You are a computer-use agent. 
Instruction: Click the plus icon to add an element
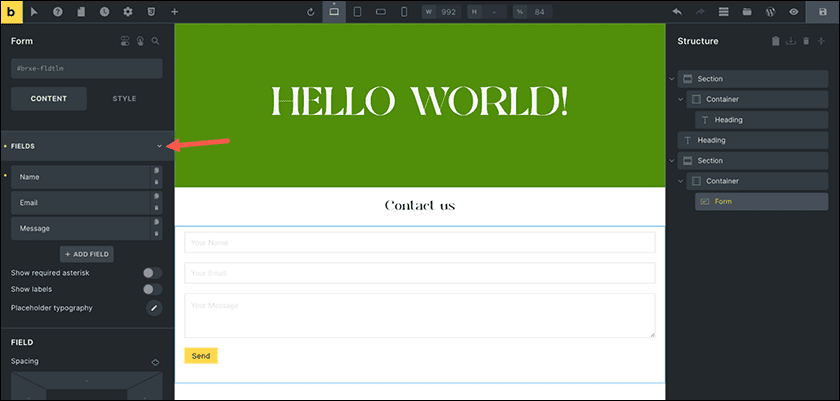(x=175, y=12)
